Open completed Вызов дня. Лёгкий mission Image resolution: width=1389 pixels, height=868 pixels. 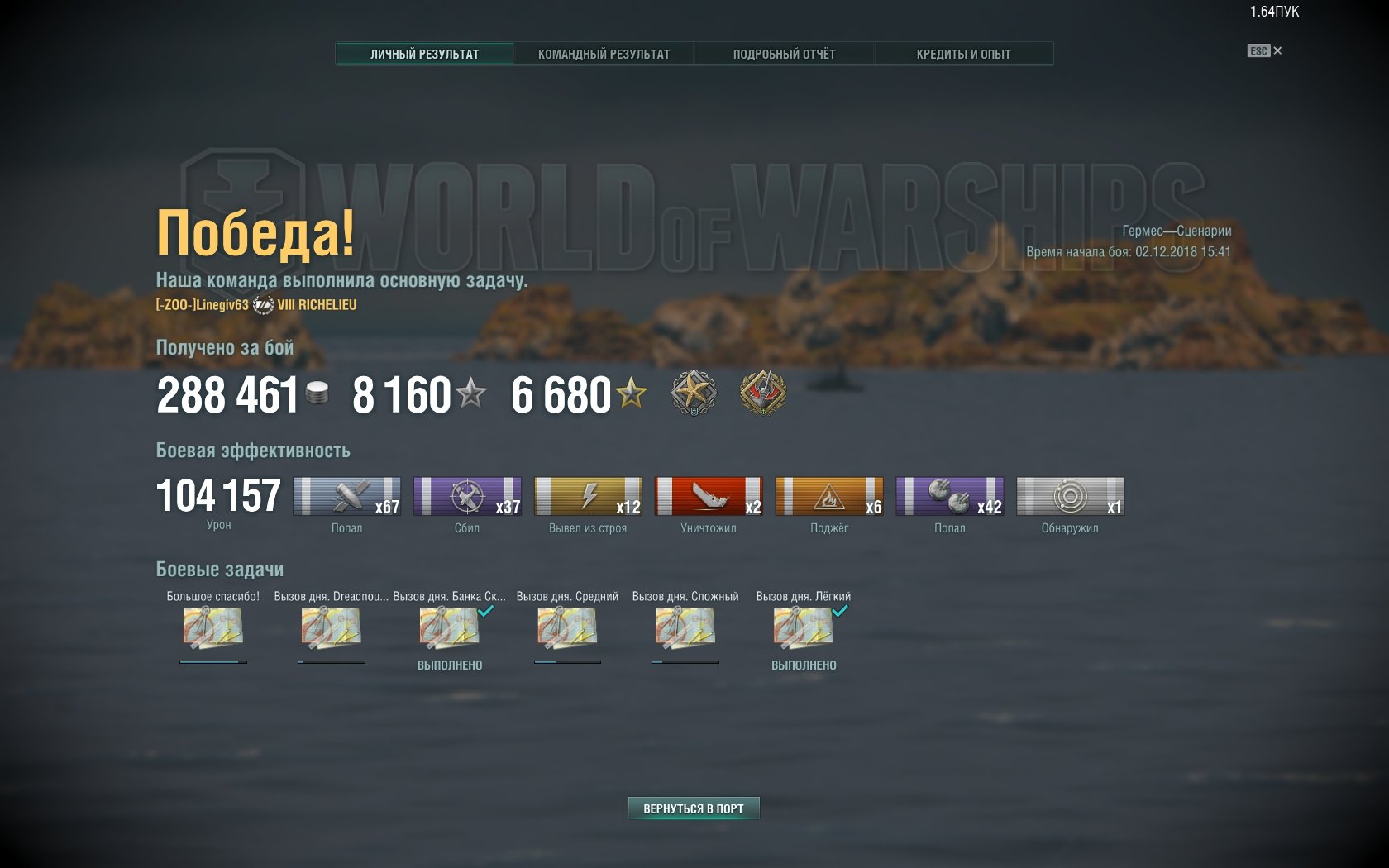[804, 627]
